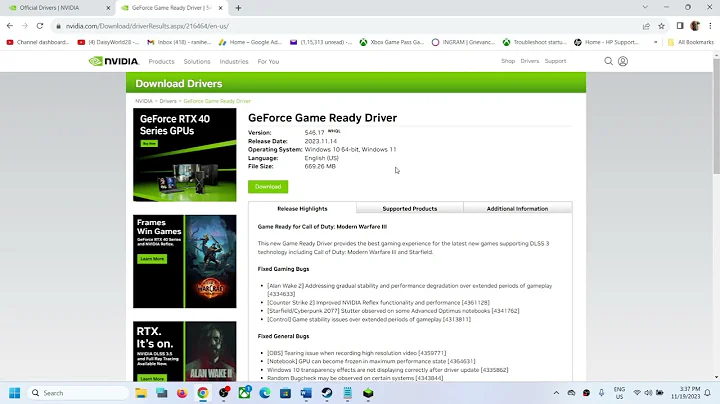Open the tab search chevron in title bar
The height and width of the screenshot is (404, 720).
[645, 7]
